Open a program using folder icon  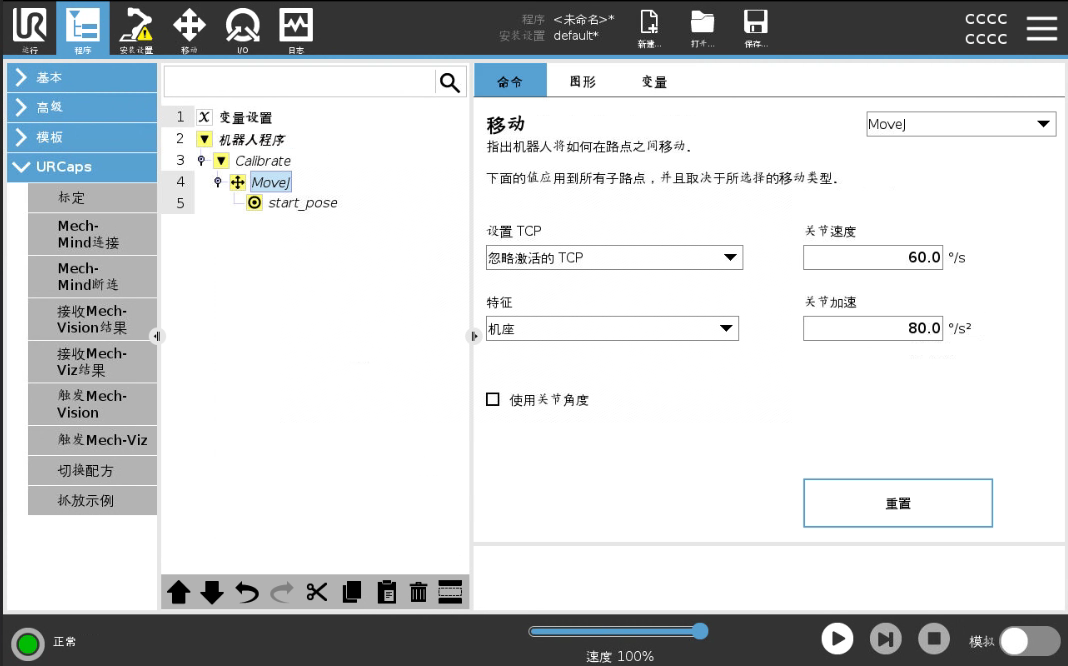click(x=702, y=28)
